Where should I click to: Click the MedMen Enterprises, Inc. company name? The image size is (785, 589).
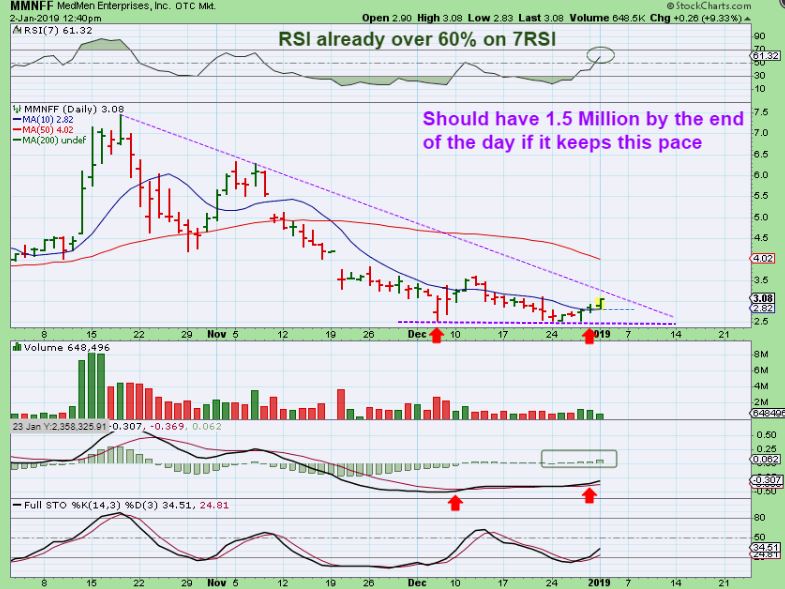point(115,7)
